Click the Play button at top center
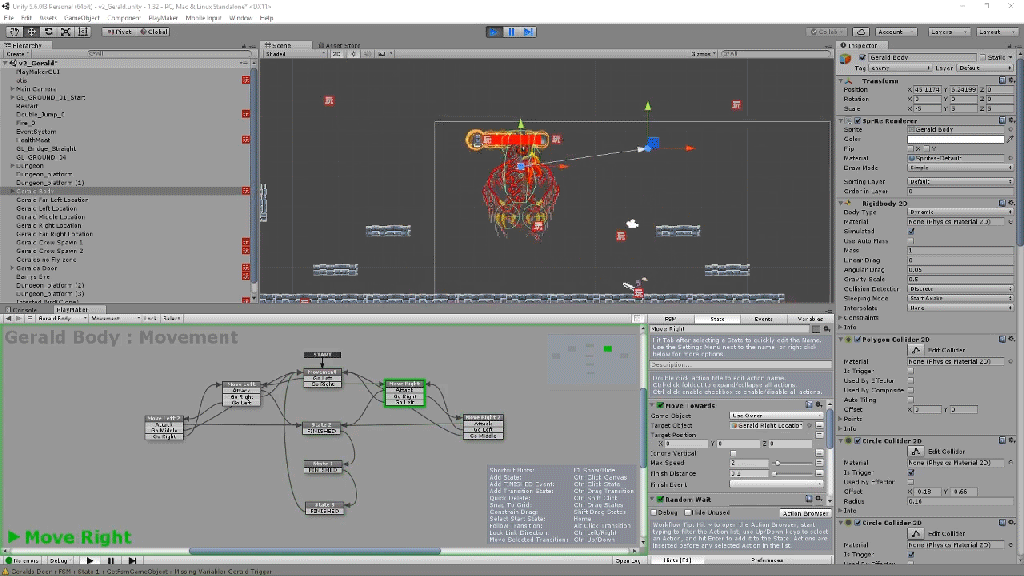The image size is (1024, 576). coord(494,31)
